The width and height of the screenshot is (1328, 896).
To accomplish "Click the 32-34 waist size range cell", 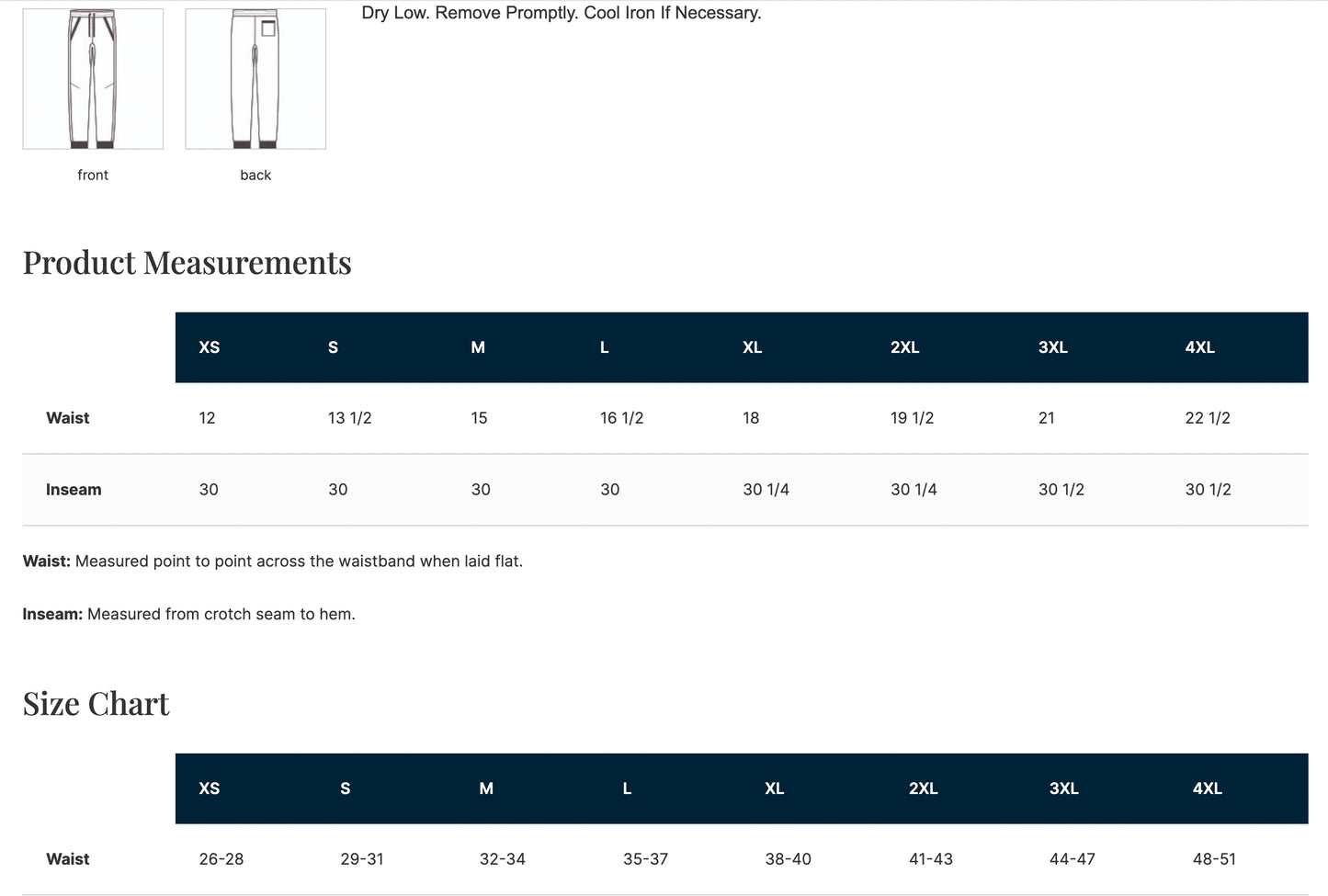I will click(502, 859).
